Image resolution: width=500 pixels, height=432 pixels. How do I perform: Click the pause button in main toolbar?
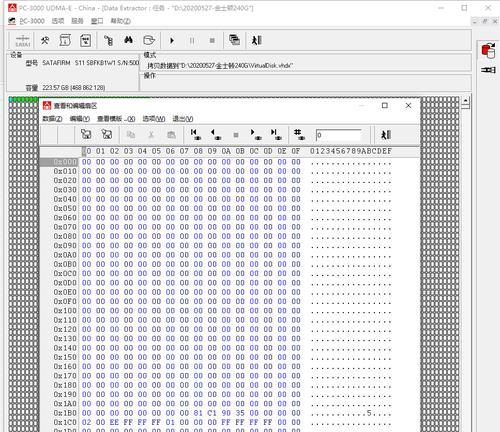coord(192,41)
